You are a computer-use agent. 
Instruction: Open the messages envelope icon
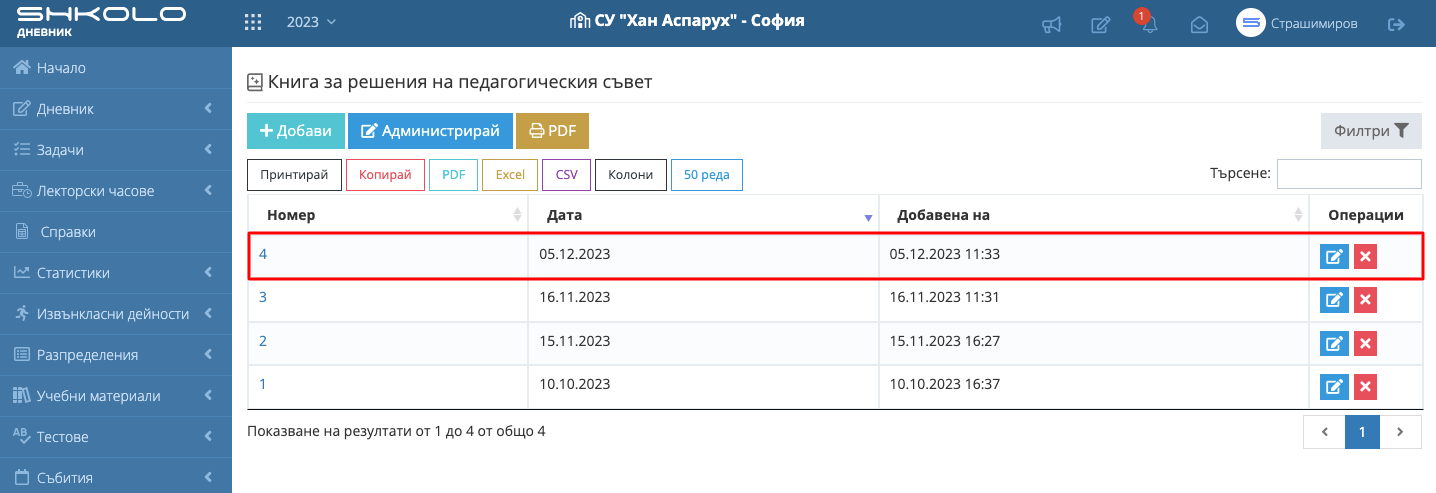(x=1199, y=24)
